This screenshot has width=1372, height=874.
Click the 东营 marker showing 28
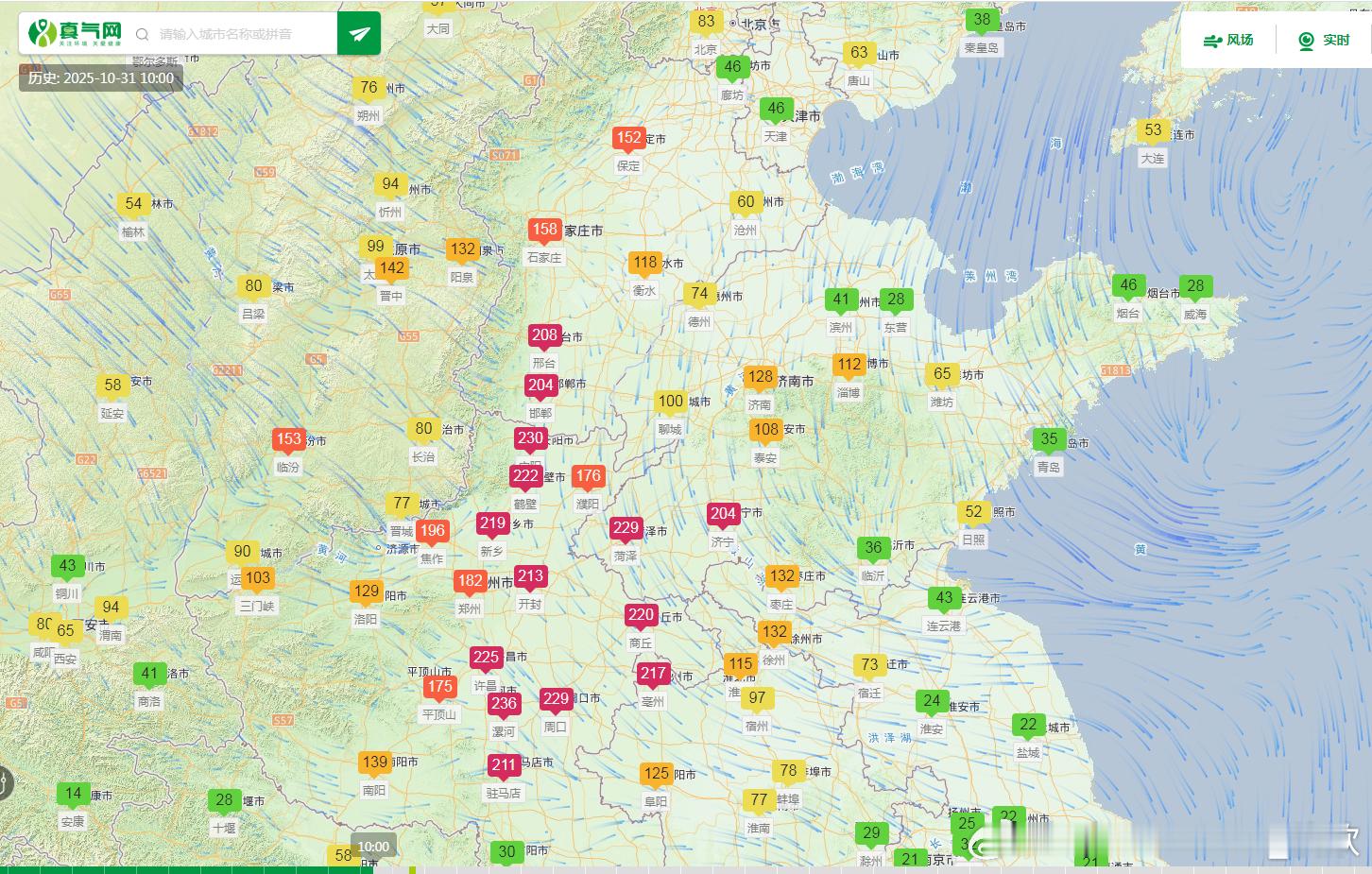click(x=896, y=300)
